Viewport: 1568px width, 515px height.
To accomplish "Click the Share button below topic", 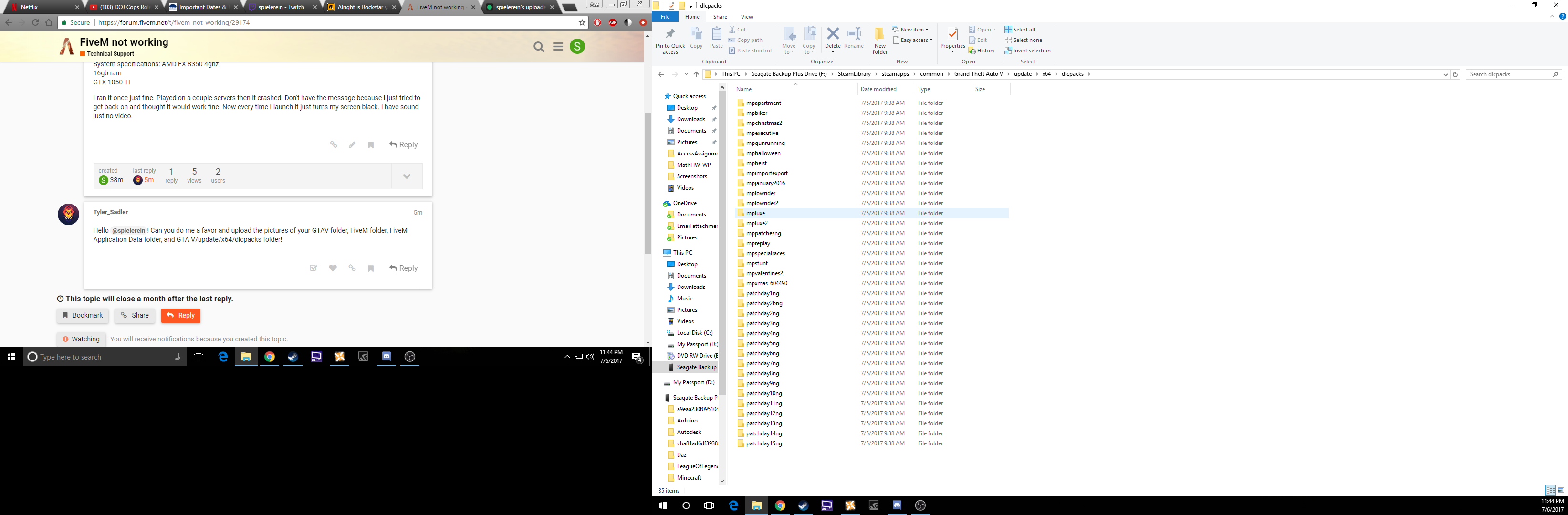I will tap(135, 316).
